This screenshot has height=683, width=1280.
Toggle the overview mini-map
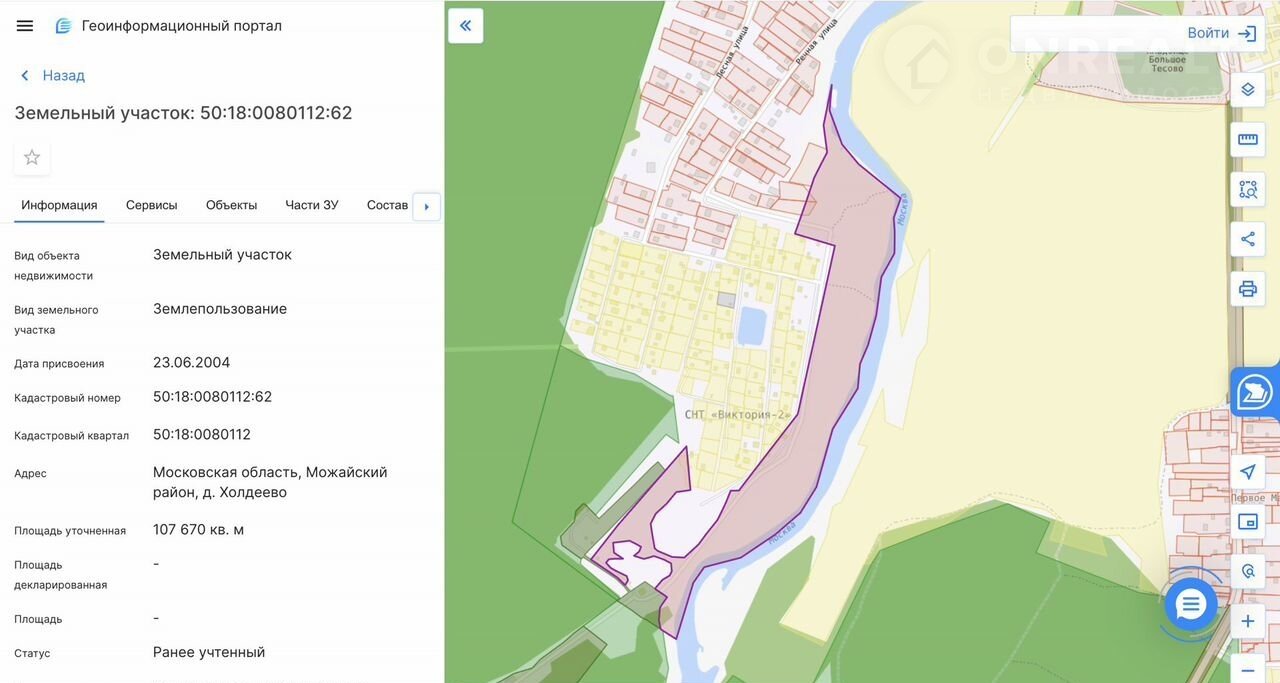[1247, 522]
